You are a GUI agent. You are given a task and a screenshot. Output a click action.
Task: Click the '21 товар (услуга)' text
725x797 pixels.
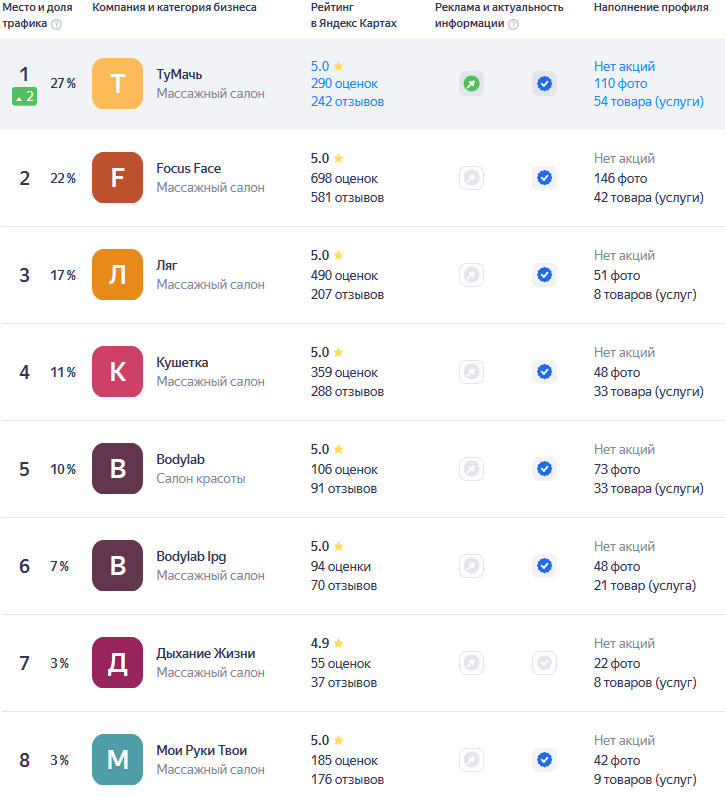pos(645,586)
